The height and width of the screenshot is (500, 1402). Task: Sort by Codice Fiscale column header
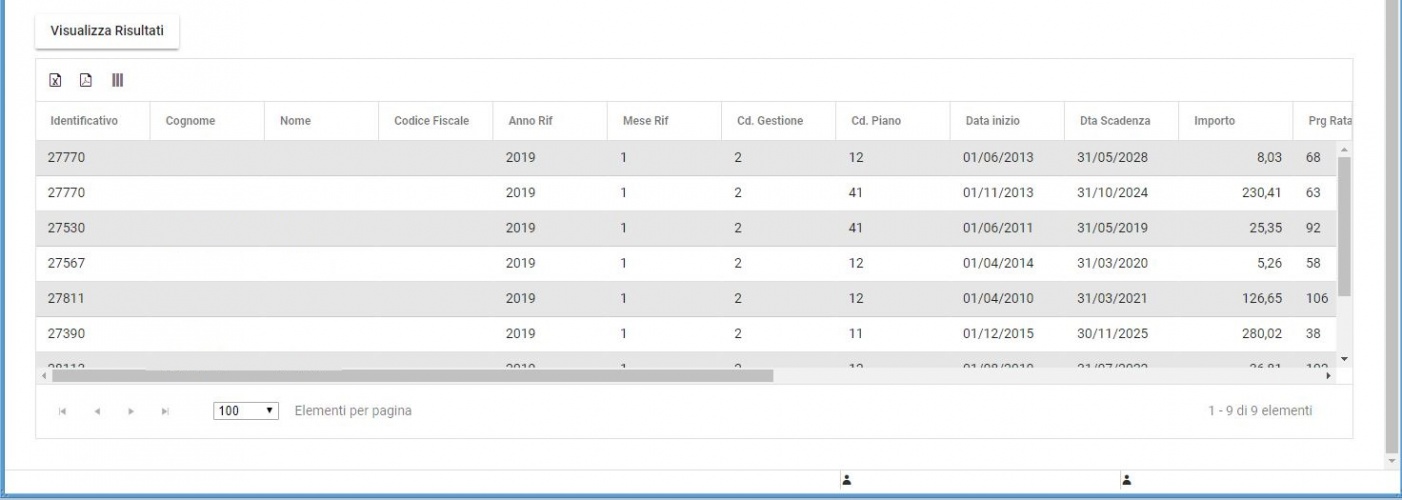coord(432,121)
